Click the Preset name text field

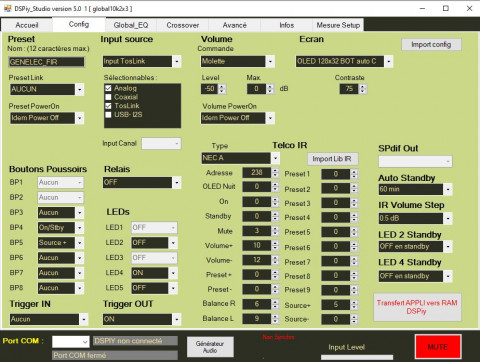tap(46, 62)
